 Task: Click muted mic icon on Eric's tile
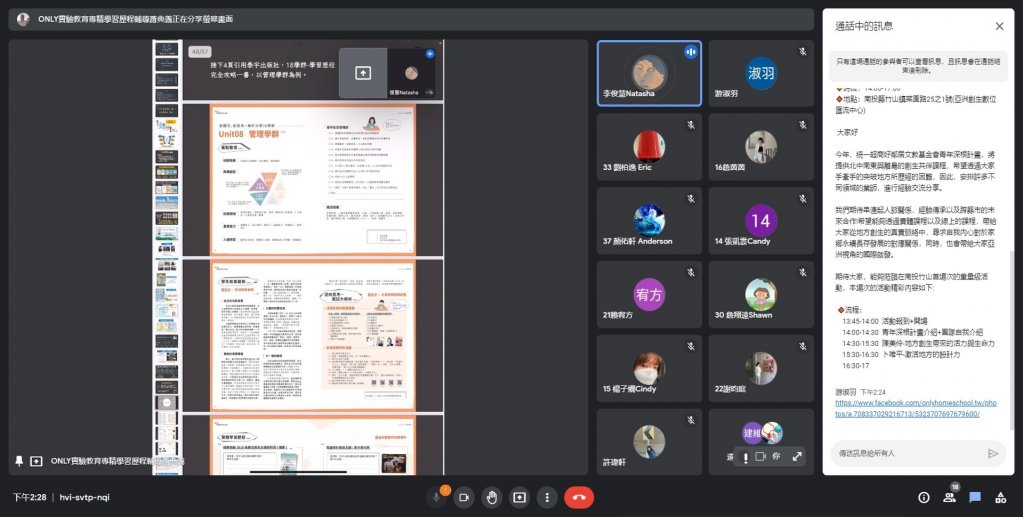point(691,125)
